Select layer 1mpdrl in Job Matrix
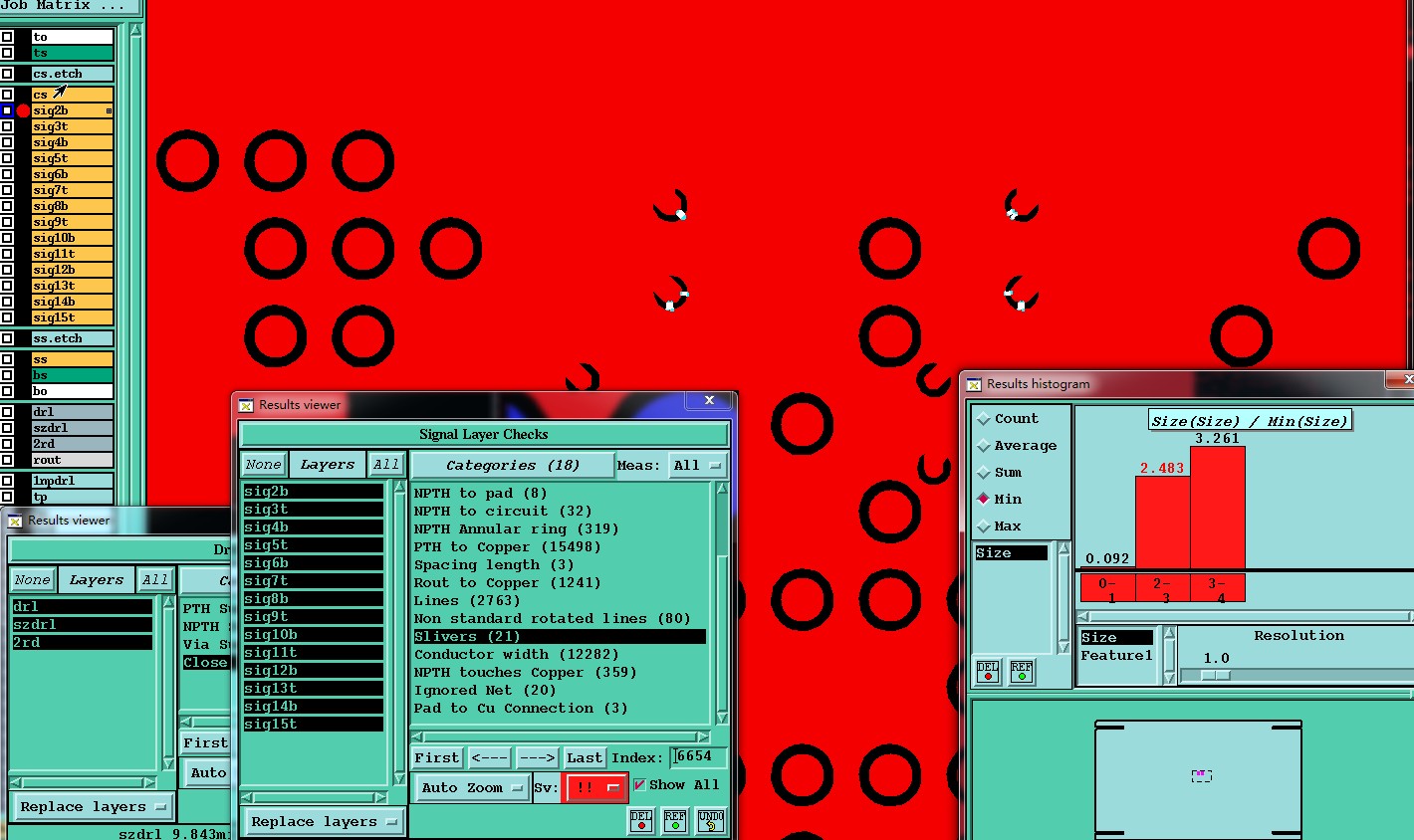The height and width of the screenshot is (840, 1414). [x=72, y=481]
